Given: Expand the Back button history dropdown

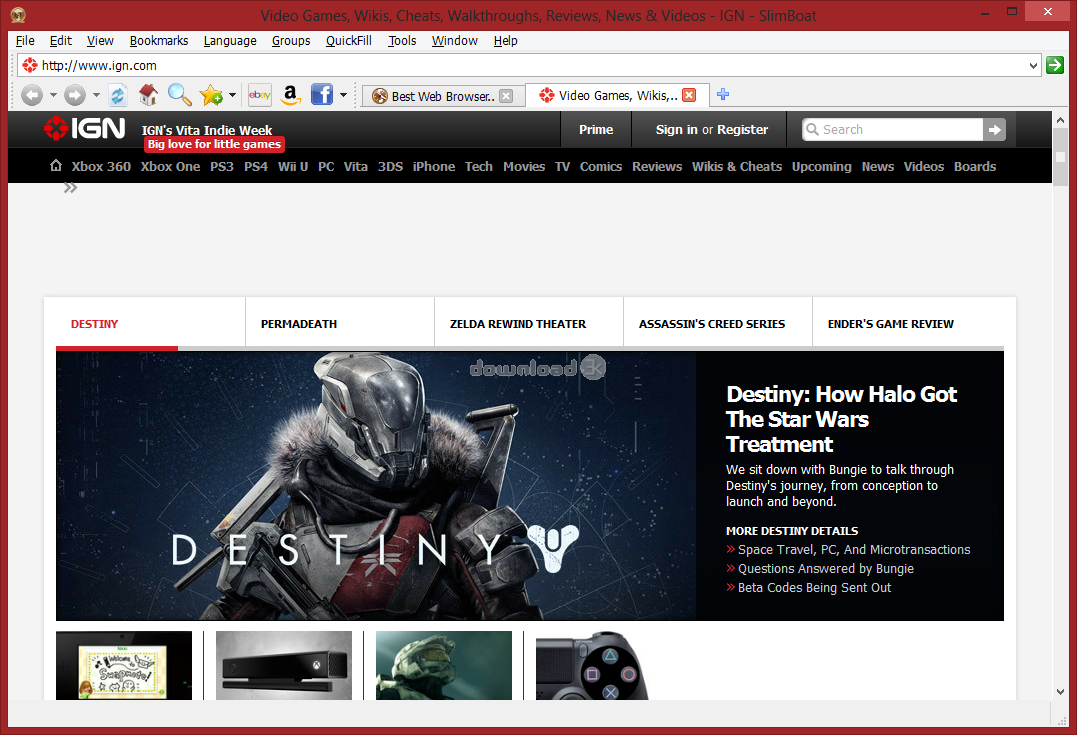Looking at the screenshot, I should pyautogui.click(x=53, y=95).
